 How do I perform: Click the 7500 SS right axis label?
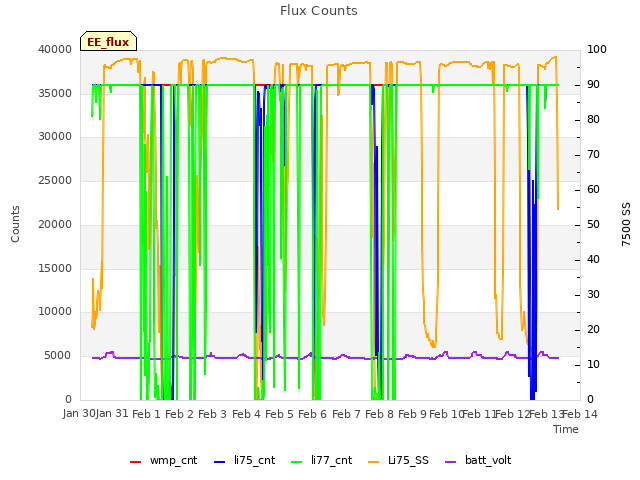626,224
